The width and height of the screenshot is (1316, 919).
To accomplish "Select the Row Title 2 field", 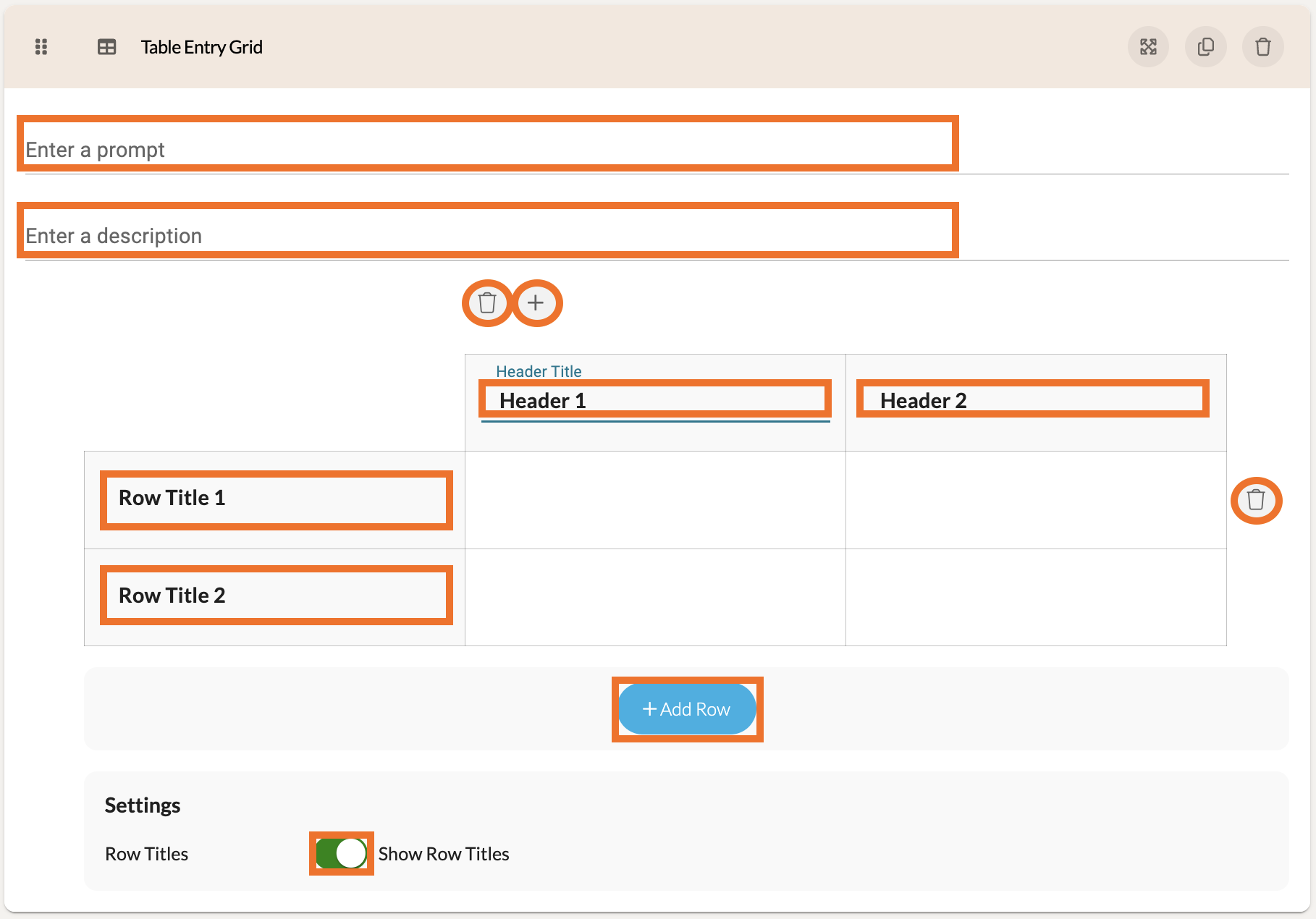I will tap(276, 596).
